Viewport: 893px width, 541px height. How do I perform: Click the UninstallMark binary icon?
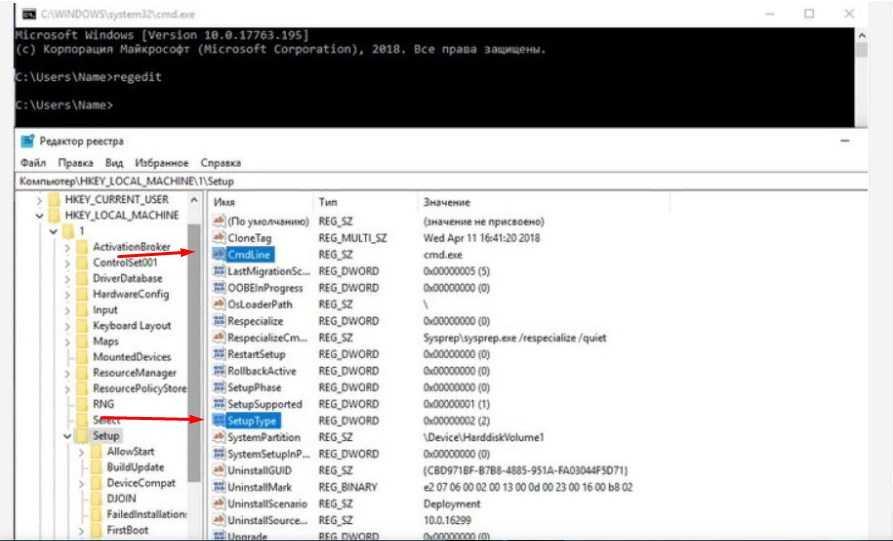pos(219,487)
